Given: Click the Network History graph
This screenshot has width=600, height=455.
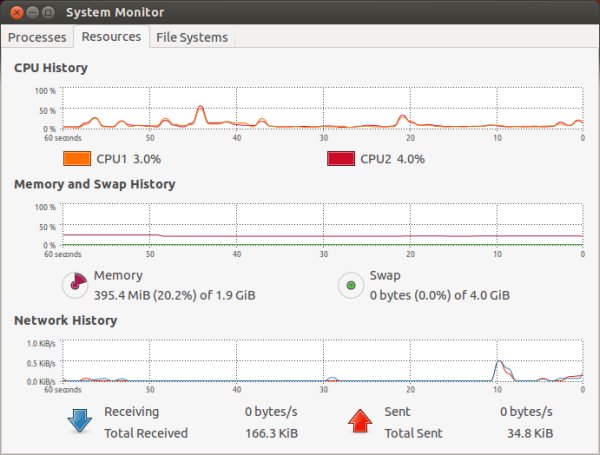Looking at the screenshot, I should 322,361.
